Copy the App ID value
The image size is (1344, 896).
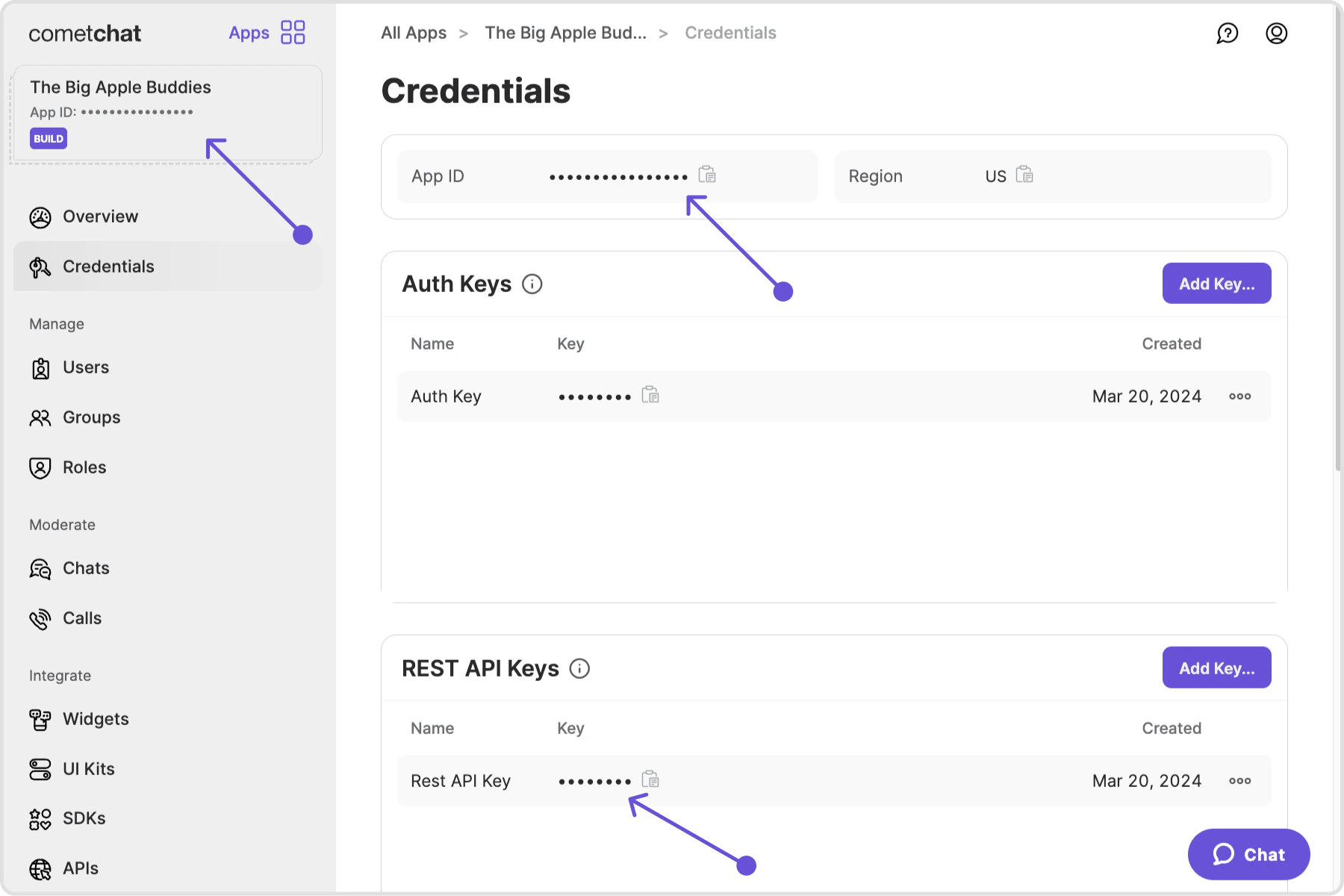(706, 175)
